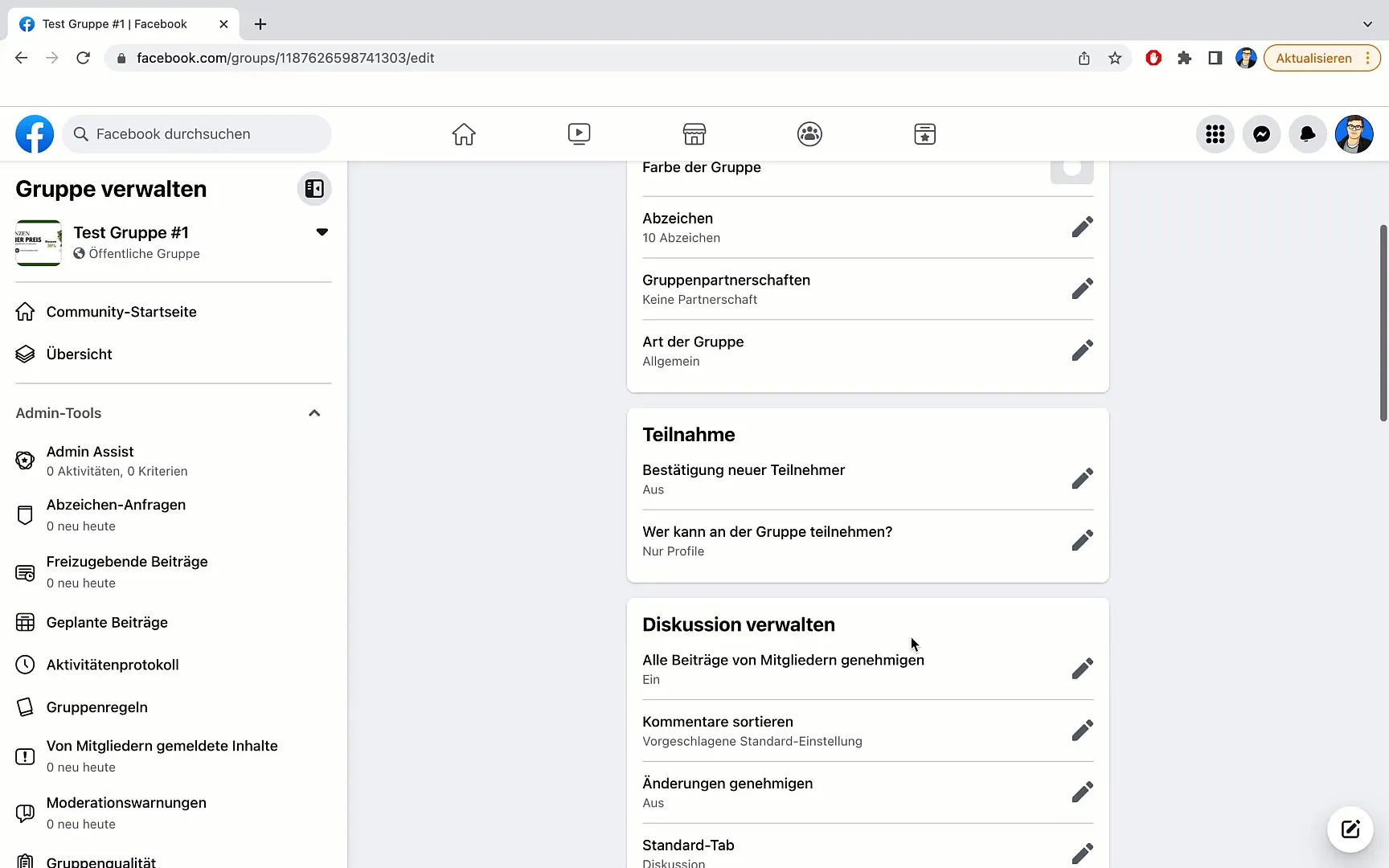The height and width of the screenshot is (868, 1389).
Task: Open Facebook Messenger icon
Action: [1261, 134]
